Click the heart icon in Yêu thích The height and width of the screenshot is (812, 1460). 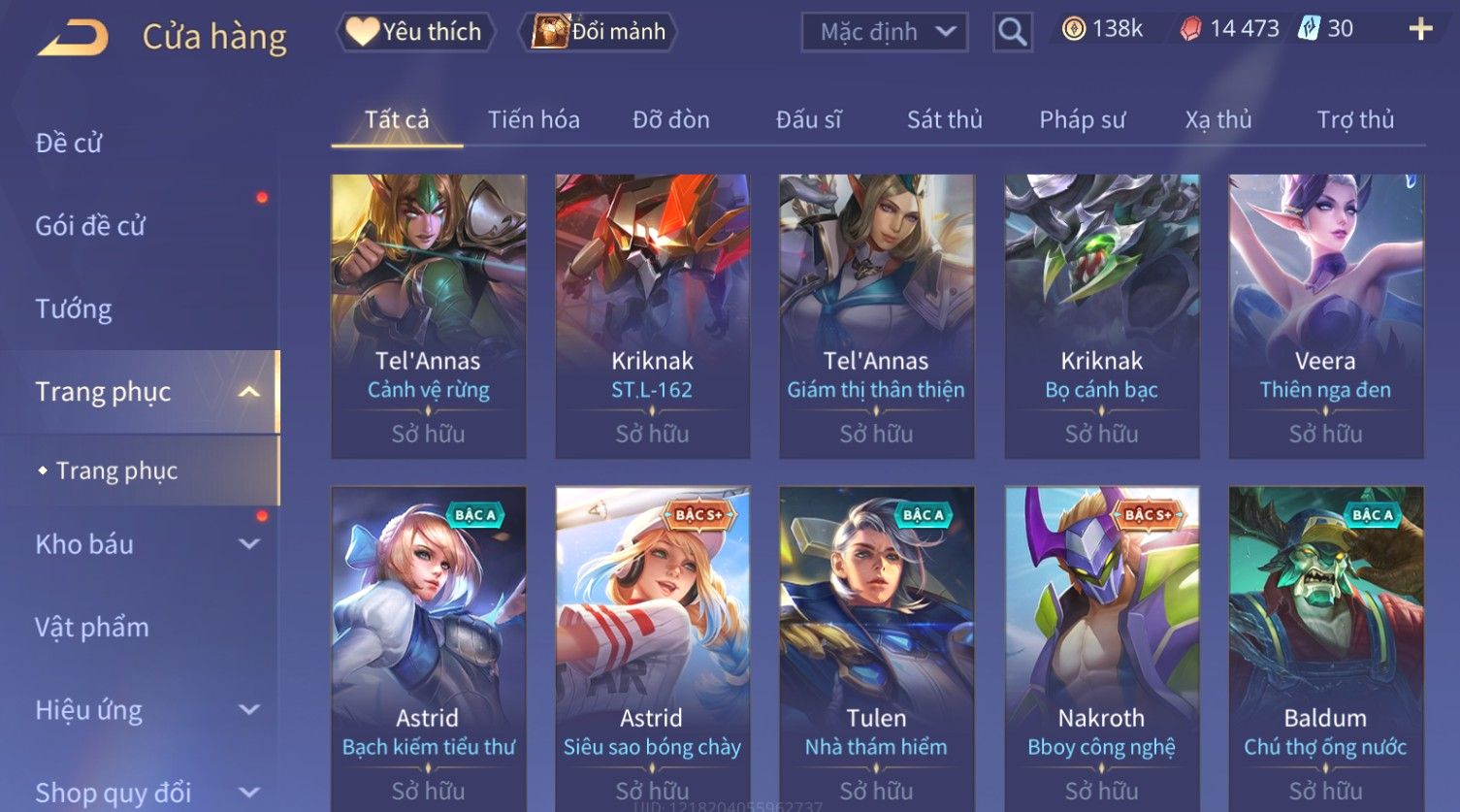pos(362,32)
